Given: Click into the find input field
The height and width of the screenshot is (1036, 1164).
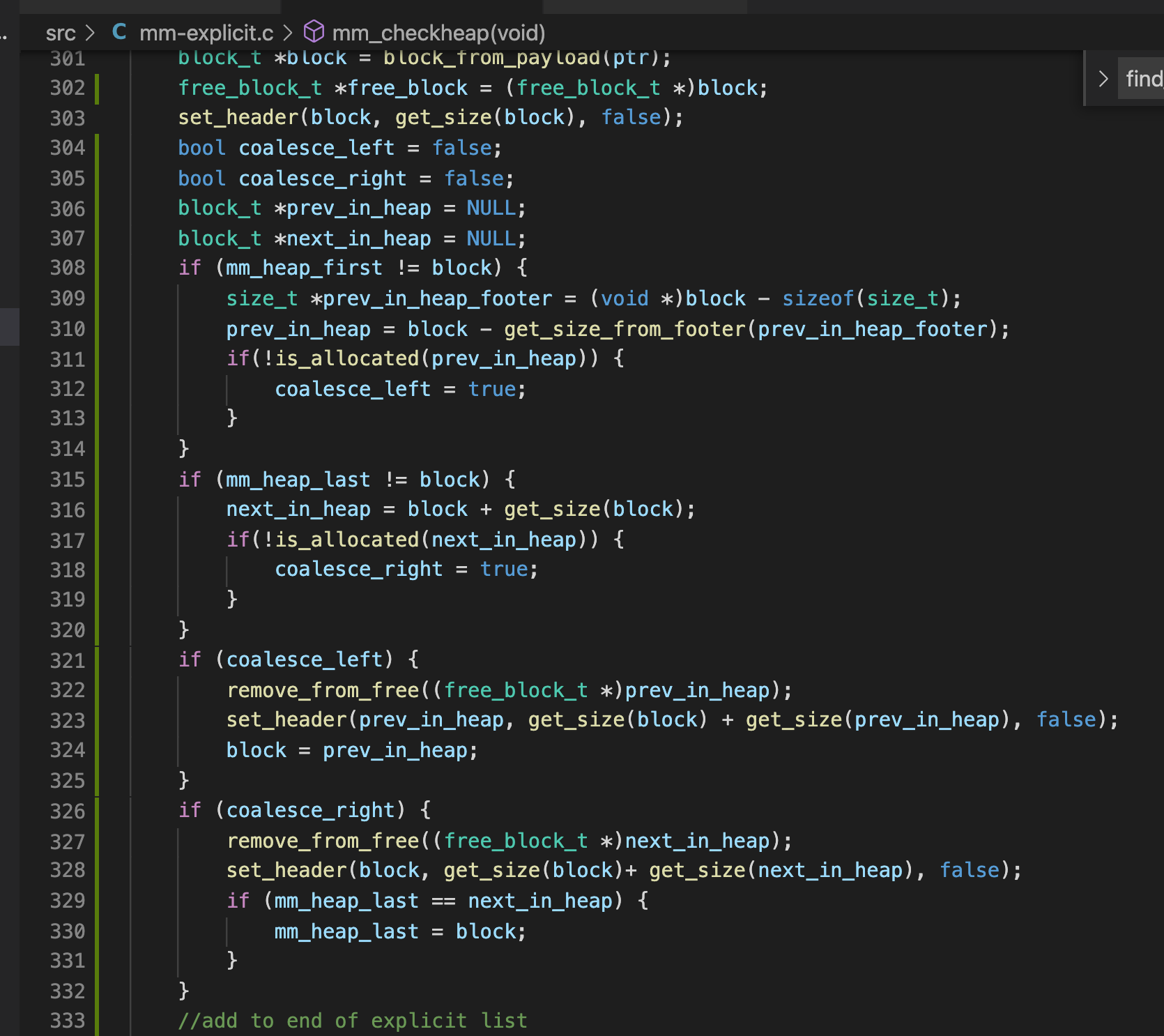Looking at the screenshot, I should click(x=1143, y=79).
